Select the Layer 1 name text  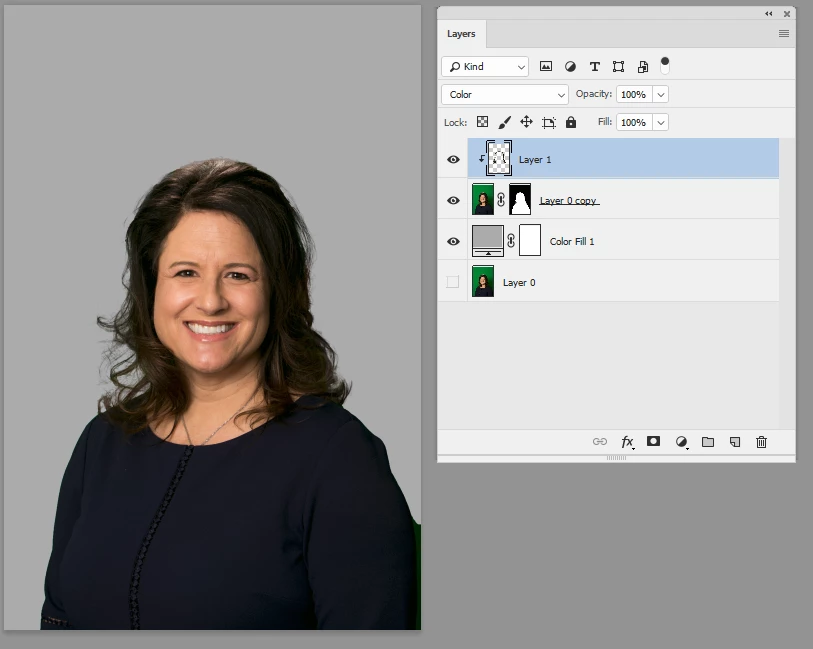tap(535, 160)
